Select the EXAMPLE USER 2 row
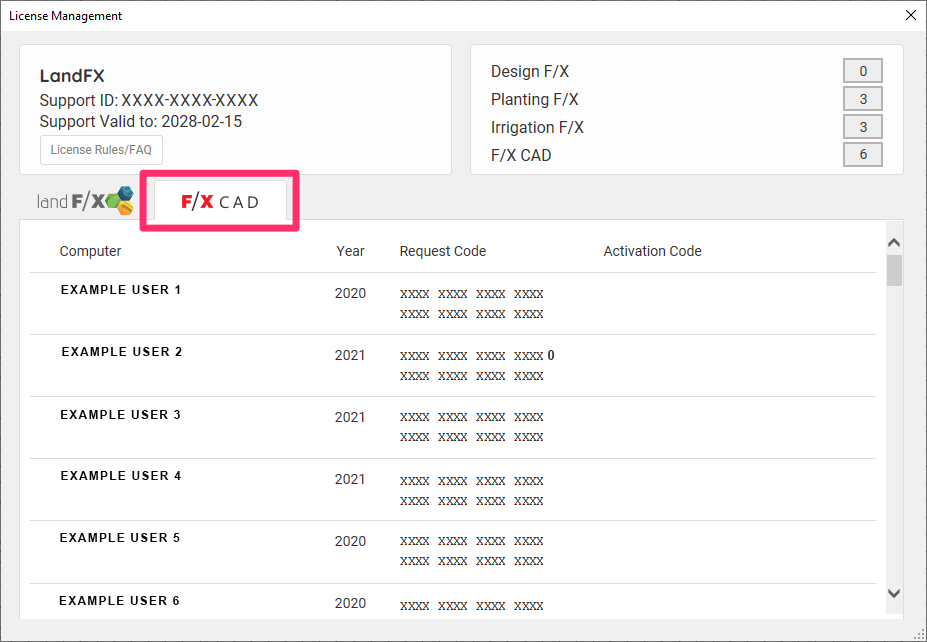This screenshot has height=642, width=927. (453, 365)
